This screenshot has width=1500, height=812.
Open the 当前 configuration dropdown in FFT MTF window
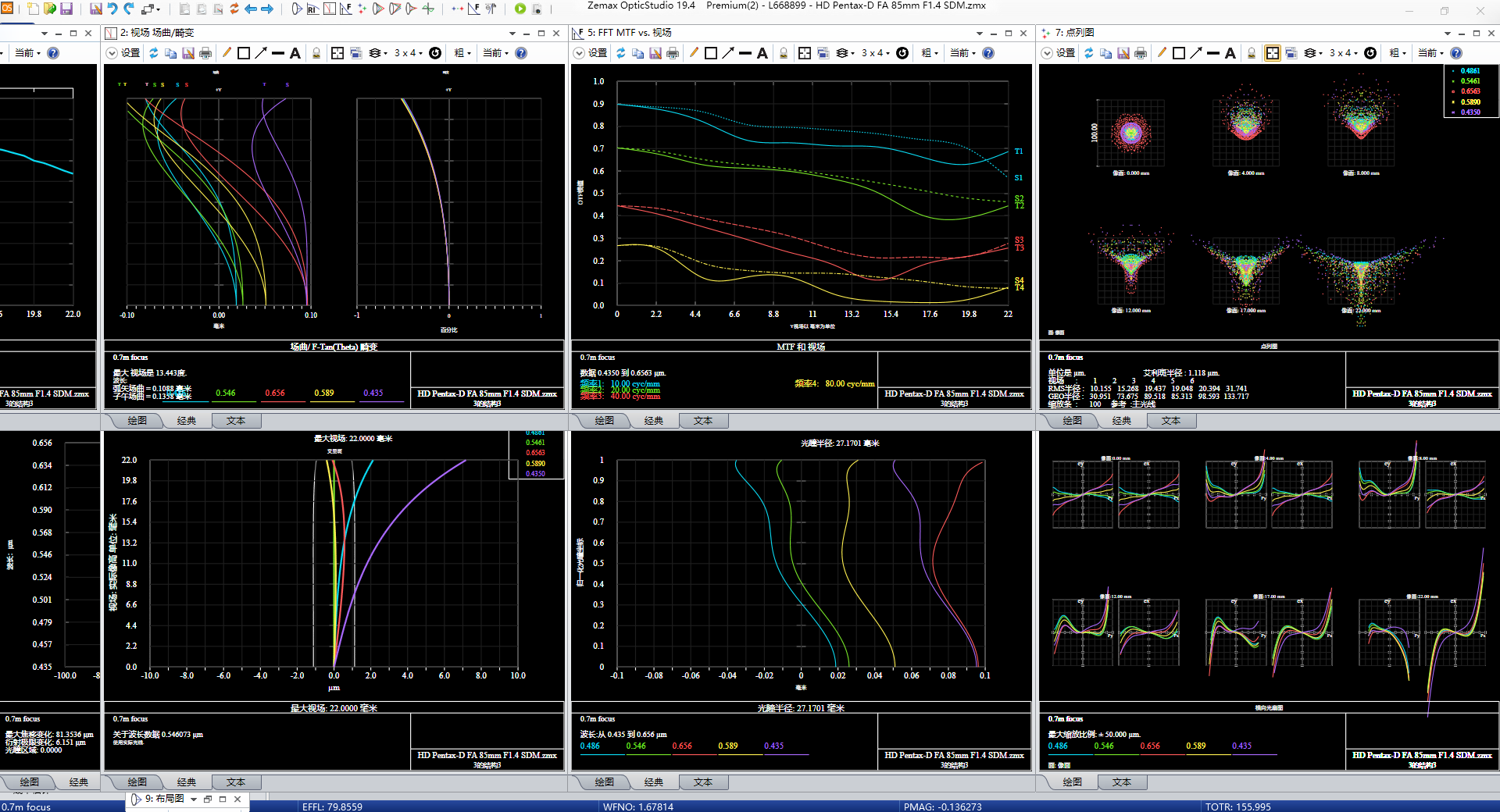(963, 53)
